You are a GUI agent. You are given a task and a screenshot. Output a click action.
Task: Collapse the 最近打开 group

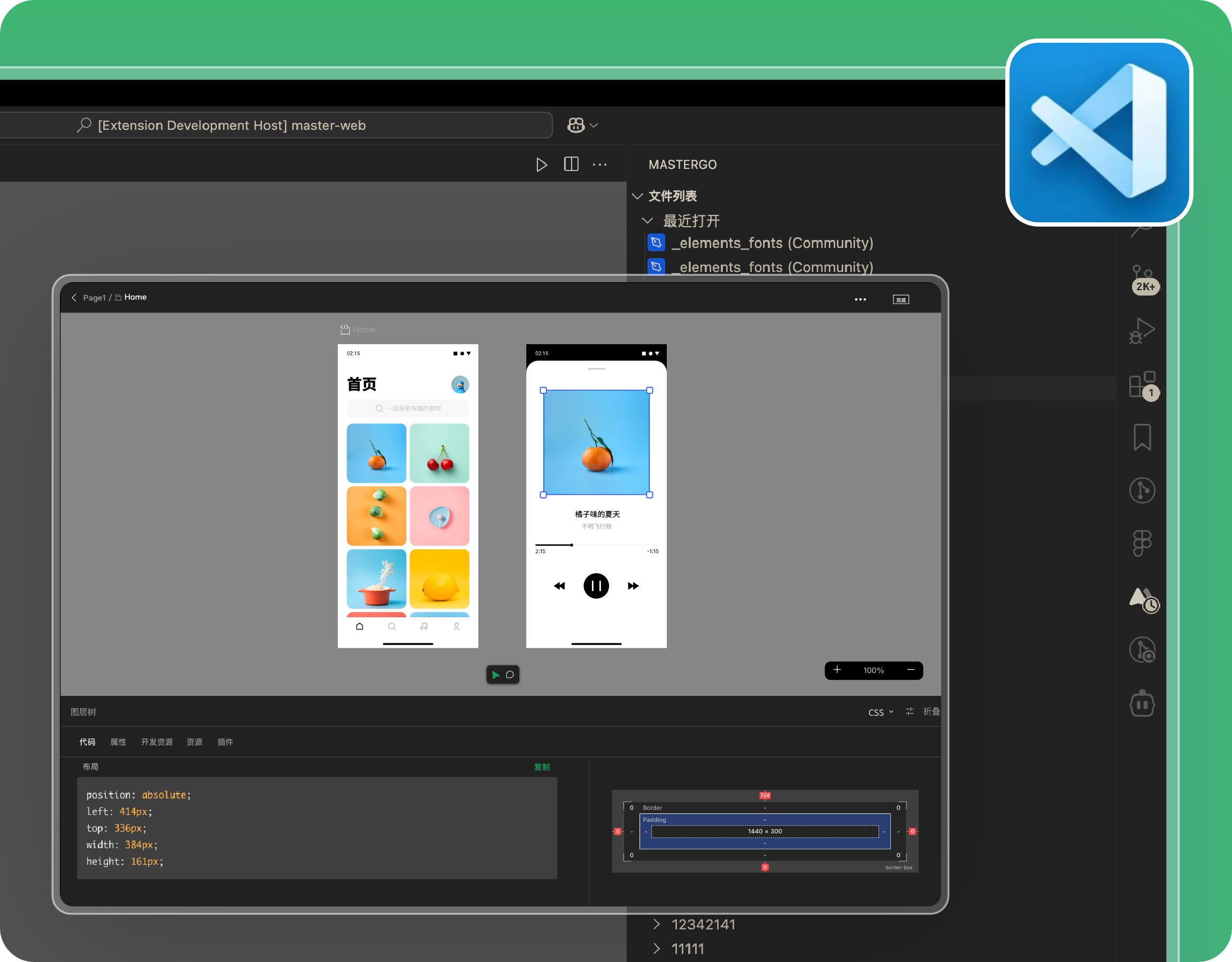(647, 221)
